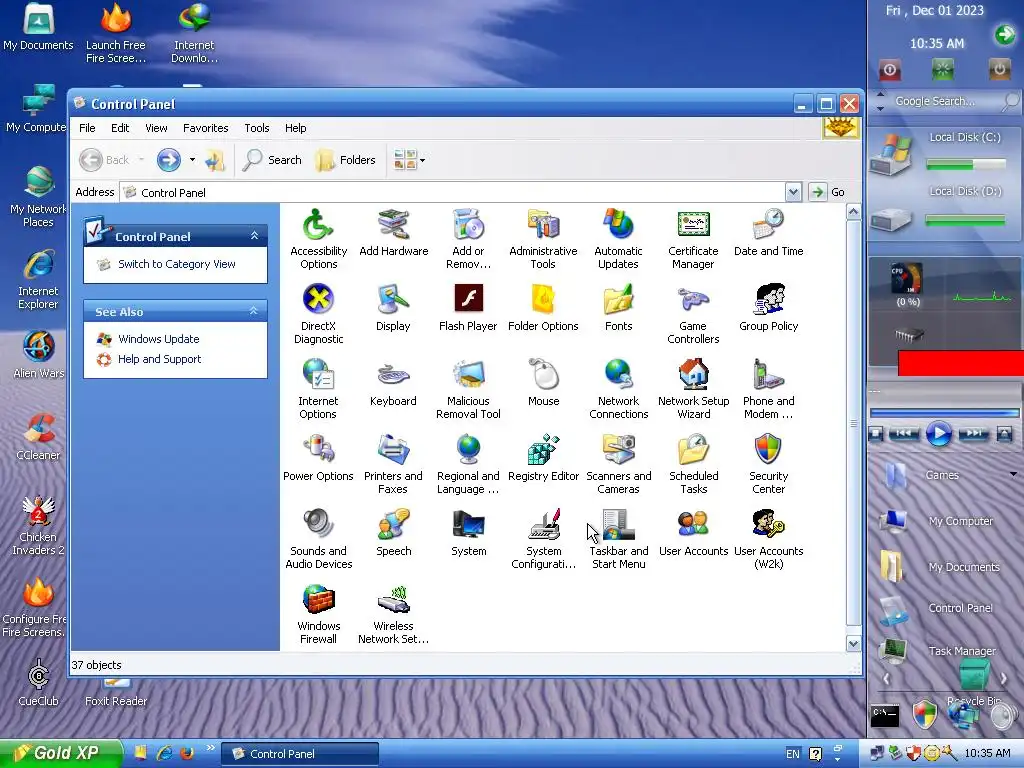Open the File menu
The height and width of the screenshot is (768, 1024).
tap(87, 128)
